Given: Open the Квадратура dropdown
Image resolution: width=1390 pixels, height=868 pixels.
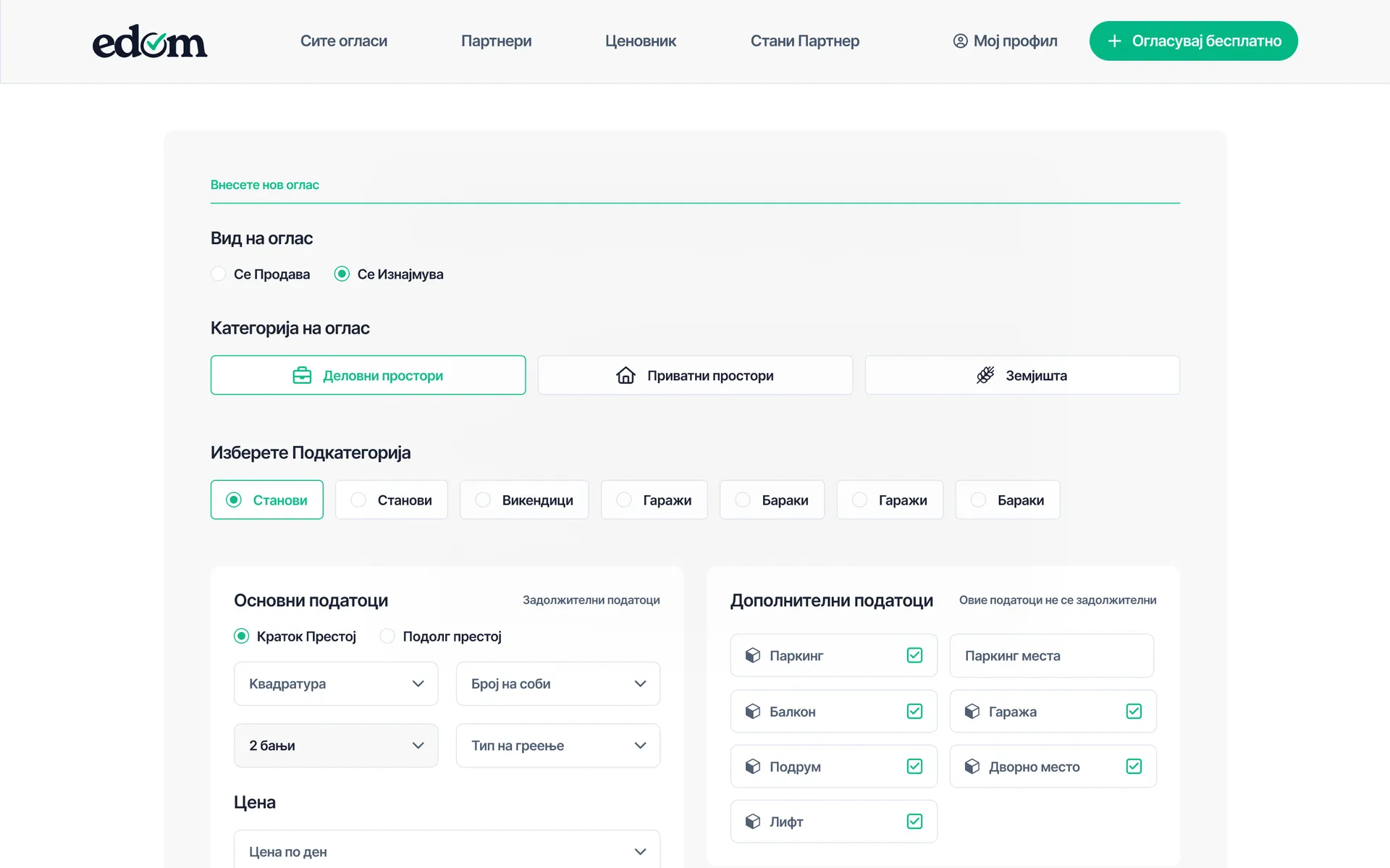Looking at the screenshot, I should [336, 683].
